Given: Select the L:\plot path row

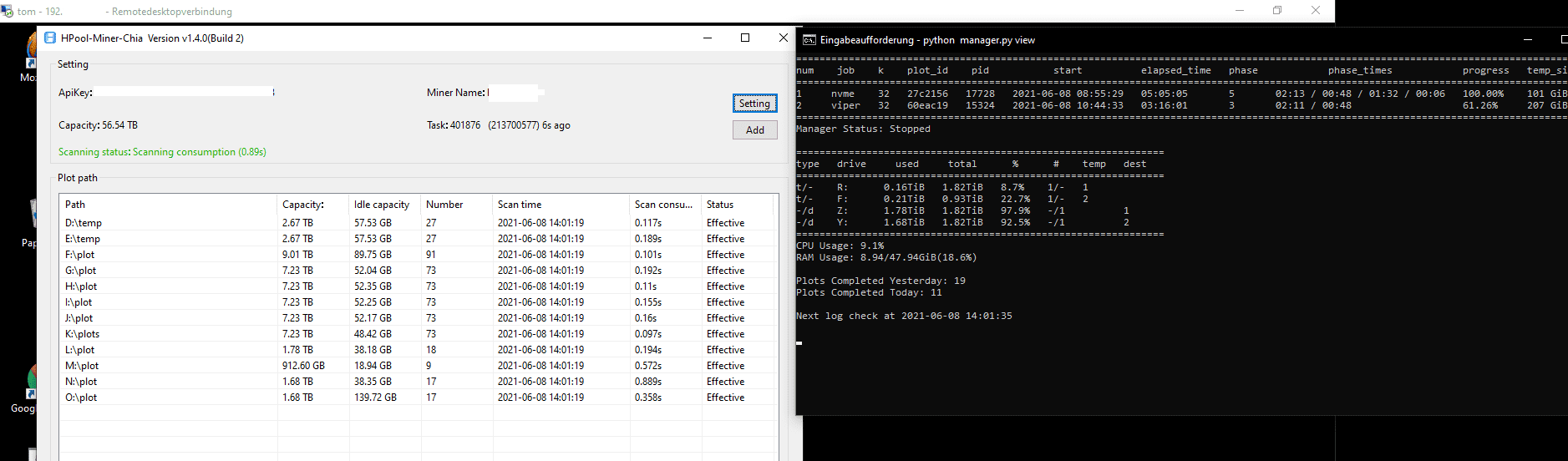Looking at the screenshot, I should [417, 350].
